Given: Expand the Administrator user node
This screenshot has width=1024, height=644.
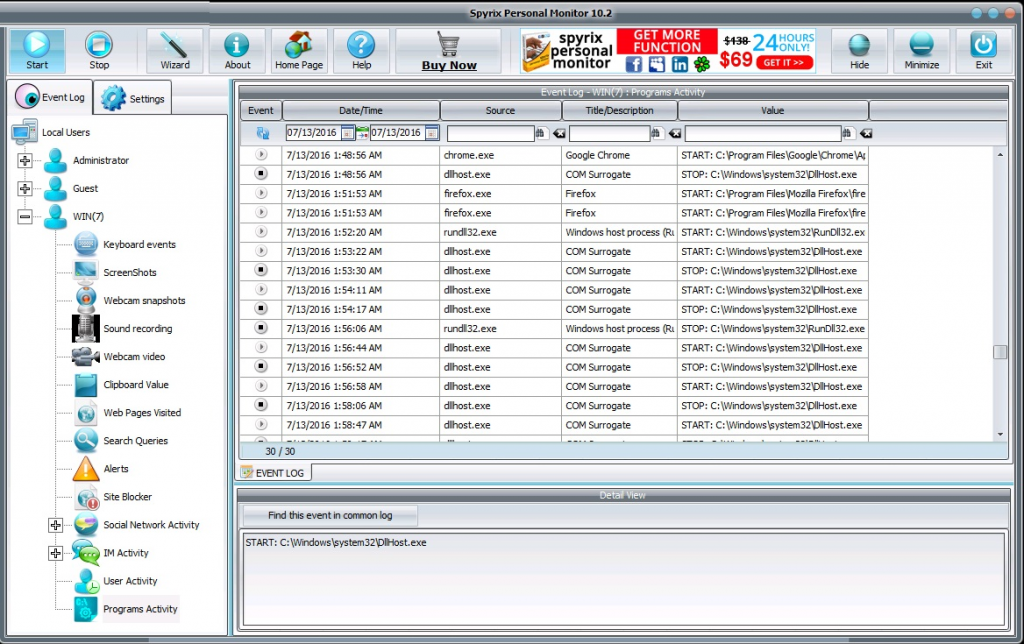Looking at the screenshot, I should coord(25,161).
